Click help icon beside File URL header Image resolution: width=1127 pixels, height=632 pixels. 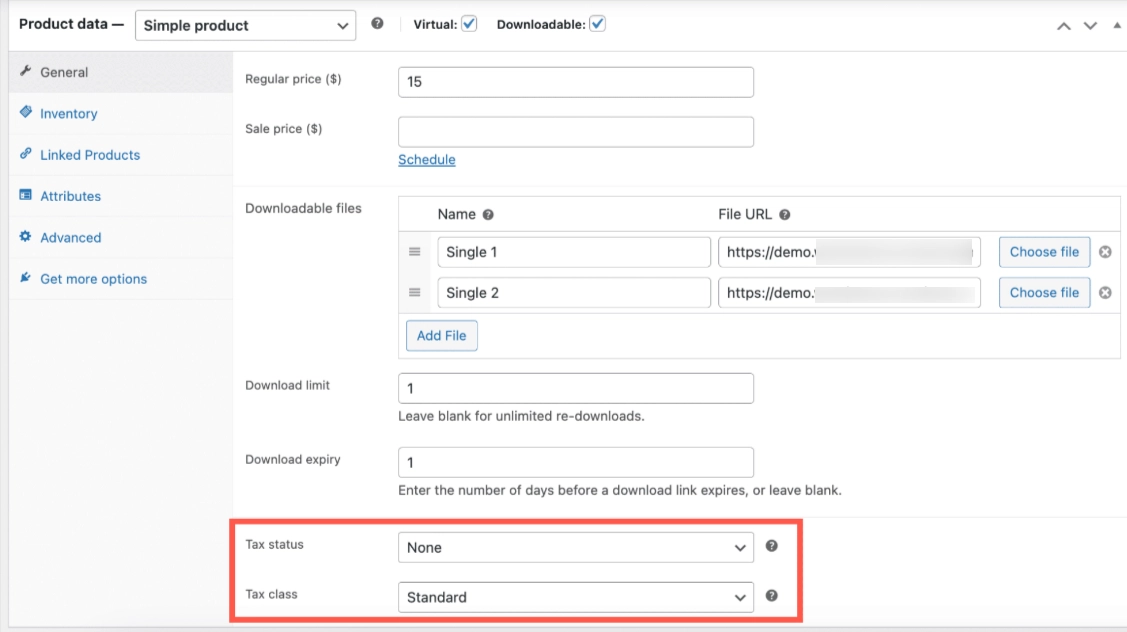pos(785,215)
